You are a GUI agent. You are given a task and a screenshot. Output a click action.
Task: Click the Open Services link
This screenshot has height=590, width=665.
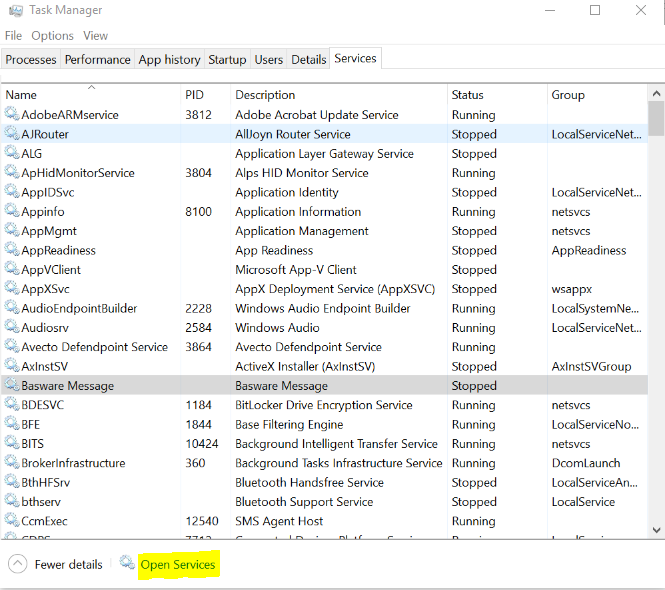[x=178, y=565]
